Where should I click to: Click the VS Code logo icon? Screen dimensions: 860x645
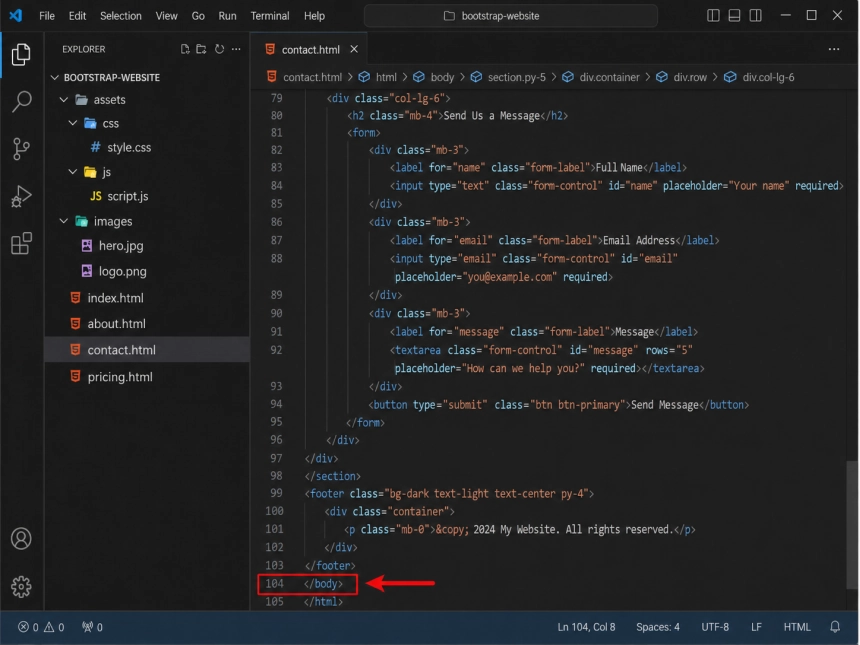[x=15, y=15]
